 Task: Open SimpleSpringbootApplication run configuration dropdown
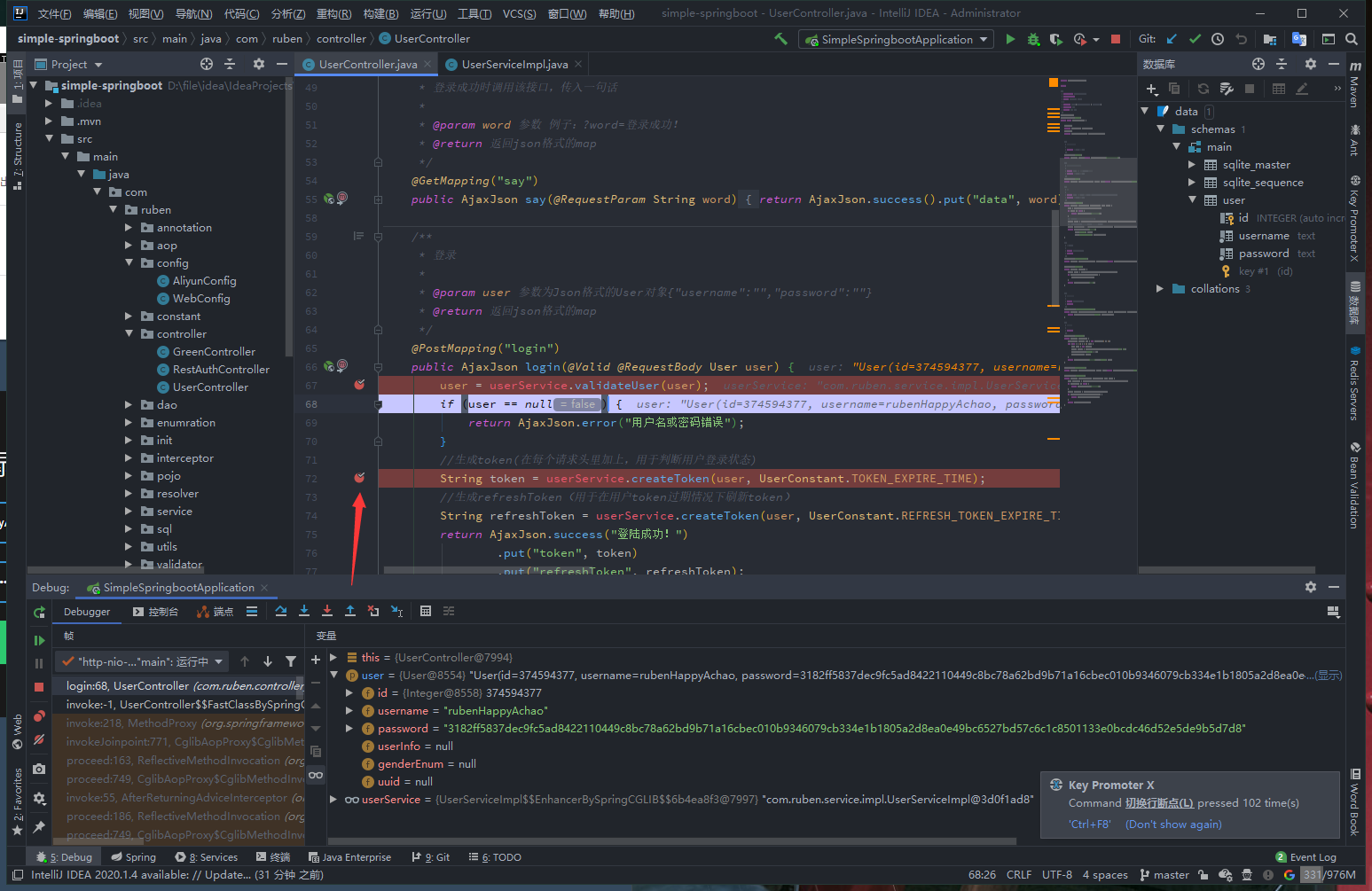tap(897, 39)
